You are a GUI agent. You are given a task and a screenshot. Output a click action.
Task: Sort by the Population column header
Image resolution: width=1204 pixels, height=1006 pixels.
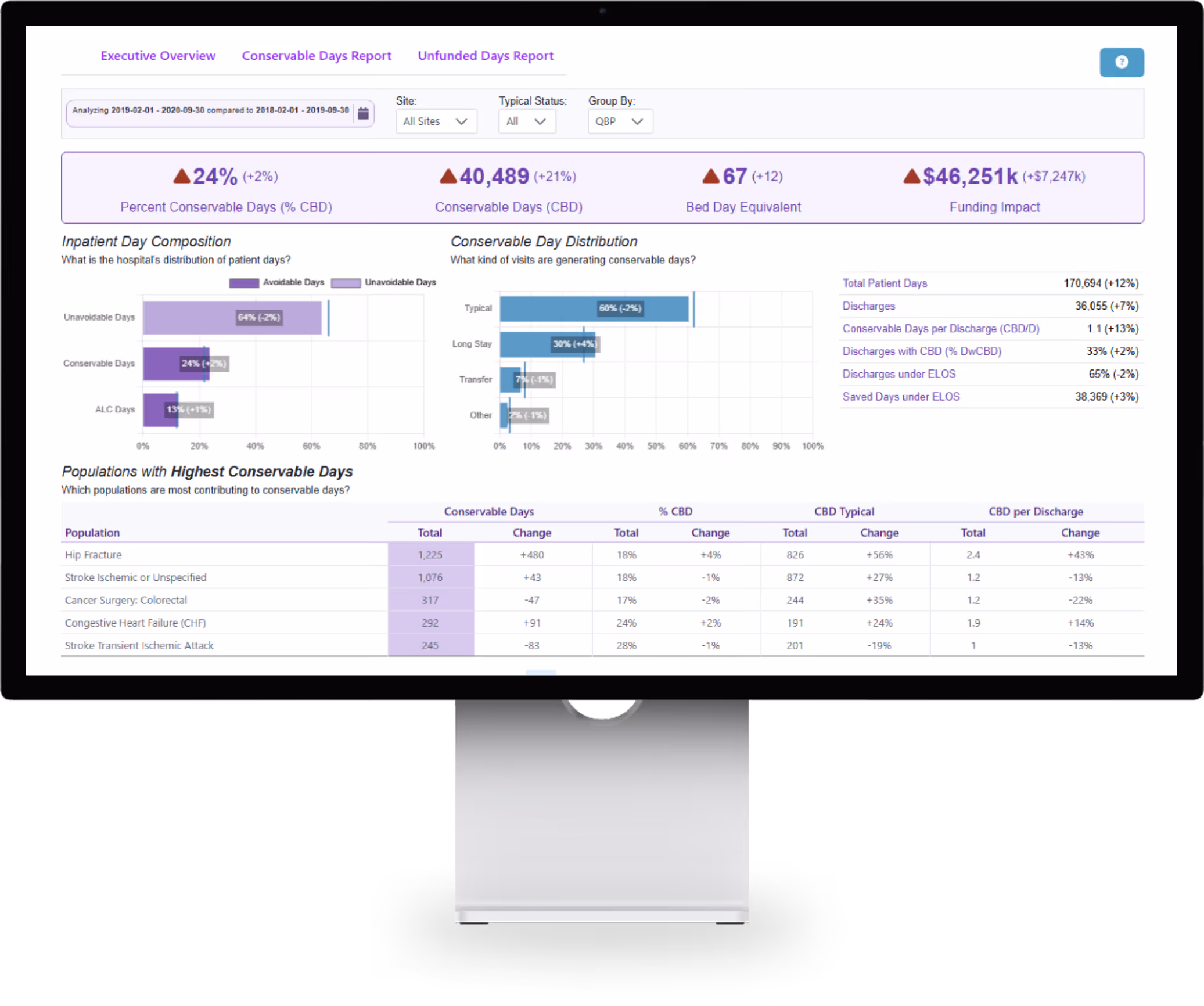tap(92, 533)
